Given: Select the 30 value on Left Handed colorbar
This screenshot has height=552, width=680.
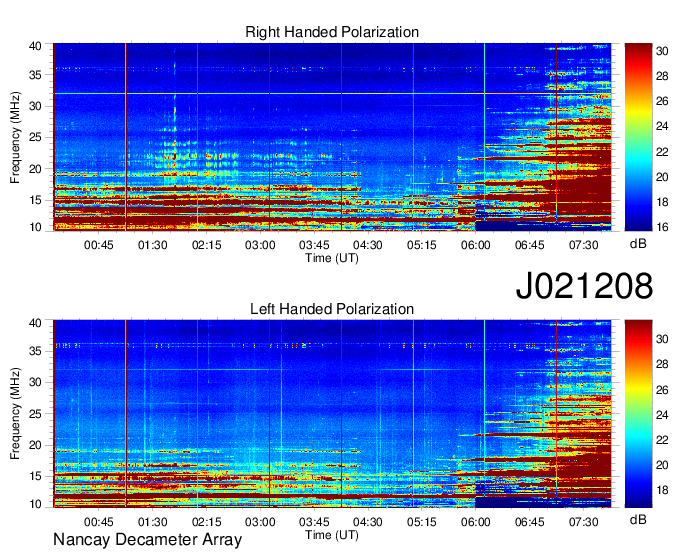Looking at the screenshot, I should tap(662, 339).
